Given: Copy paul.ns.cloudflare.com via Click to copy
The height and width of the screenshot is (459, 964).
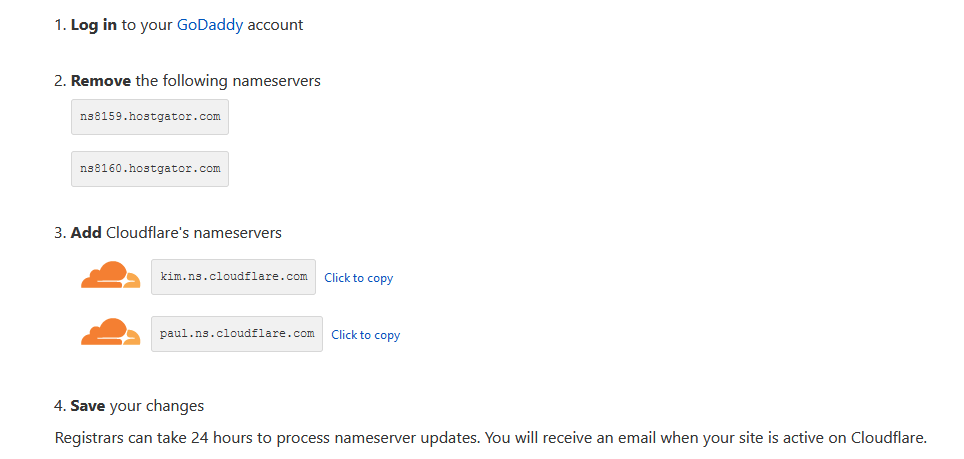Looking at the screenshot, I should click(365, 335).
